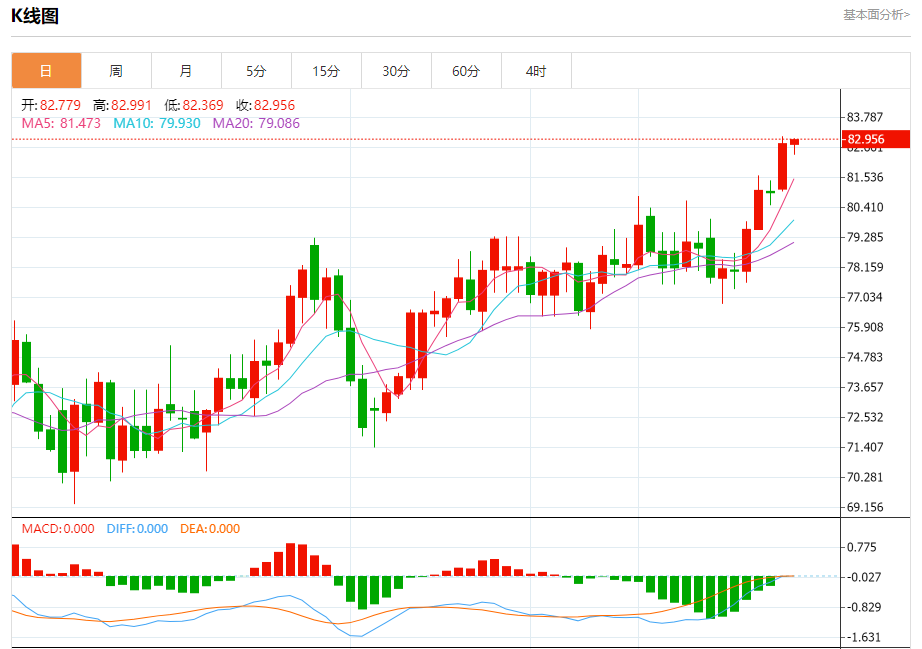Click the -1.631 MACD axis label
This screenshot has height=649, width=922.
[x=863, y=637]
